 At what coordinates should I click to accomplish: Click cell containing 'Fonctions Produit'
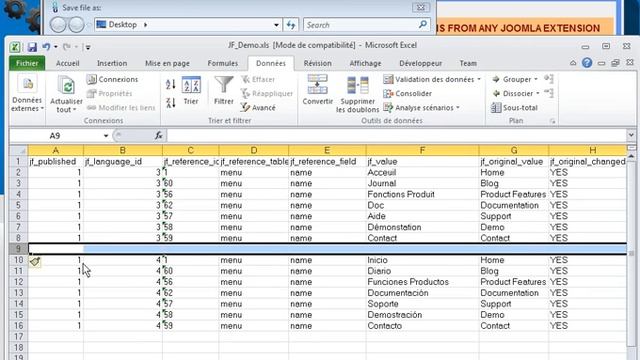click(x=422, y=194)
